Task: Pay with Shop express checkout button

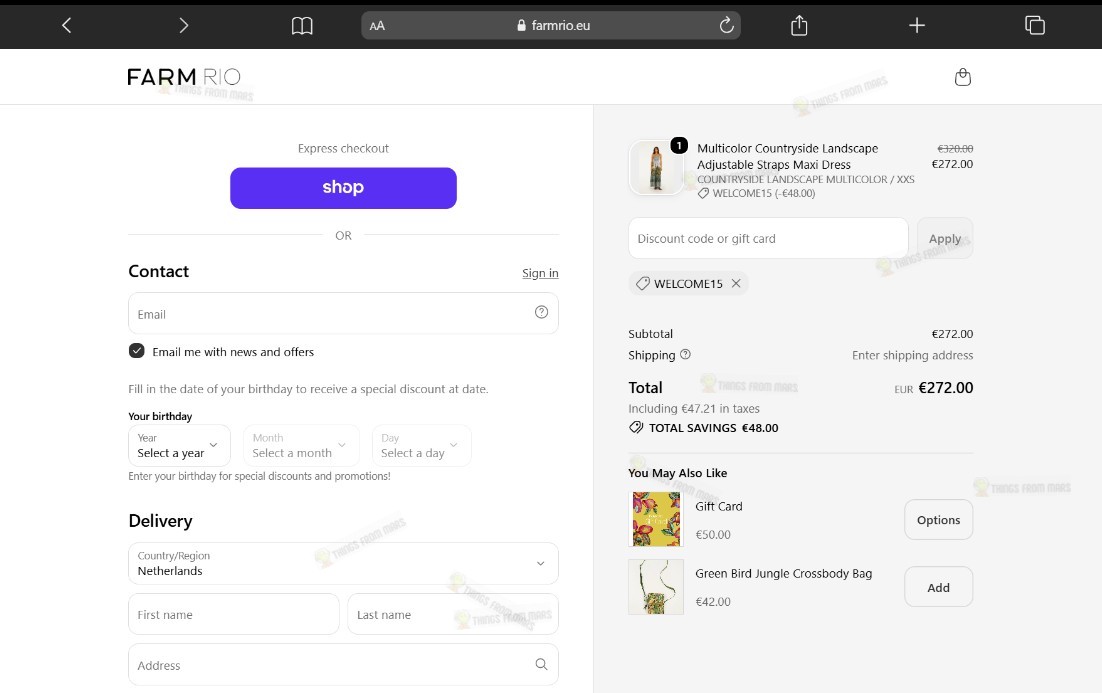Action: 343,188
